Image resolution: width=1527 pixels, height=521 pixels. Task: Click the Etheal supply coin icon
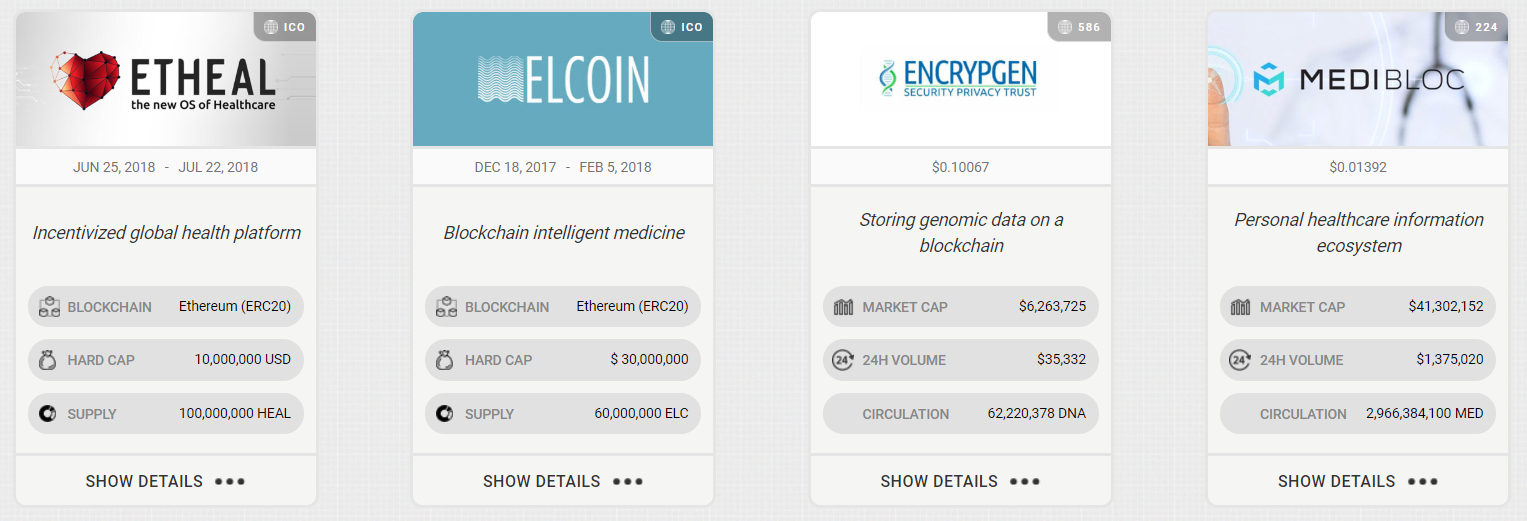(48, 414)
